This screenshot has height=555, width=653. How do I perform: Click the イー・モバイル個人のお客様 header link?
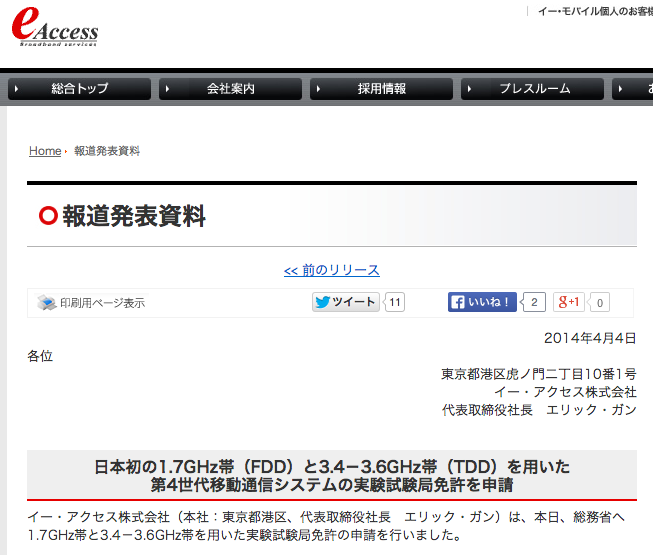(595, 11)
